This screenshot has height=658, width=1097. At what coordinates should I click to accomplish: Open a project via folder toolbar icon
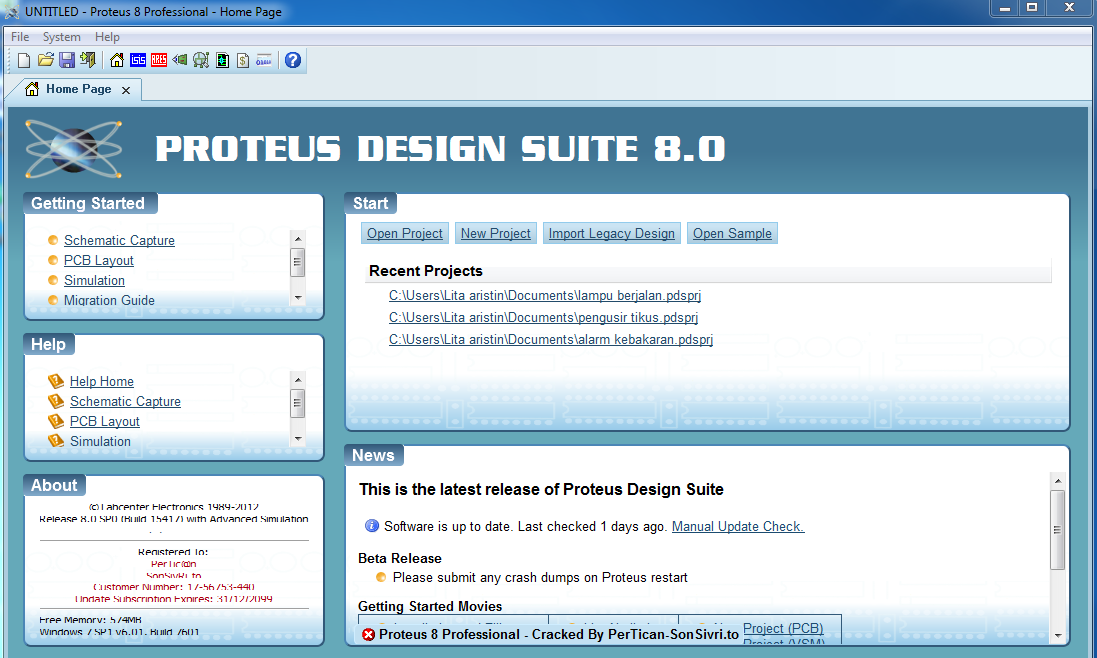(45, 60)
